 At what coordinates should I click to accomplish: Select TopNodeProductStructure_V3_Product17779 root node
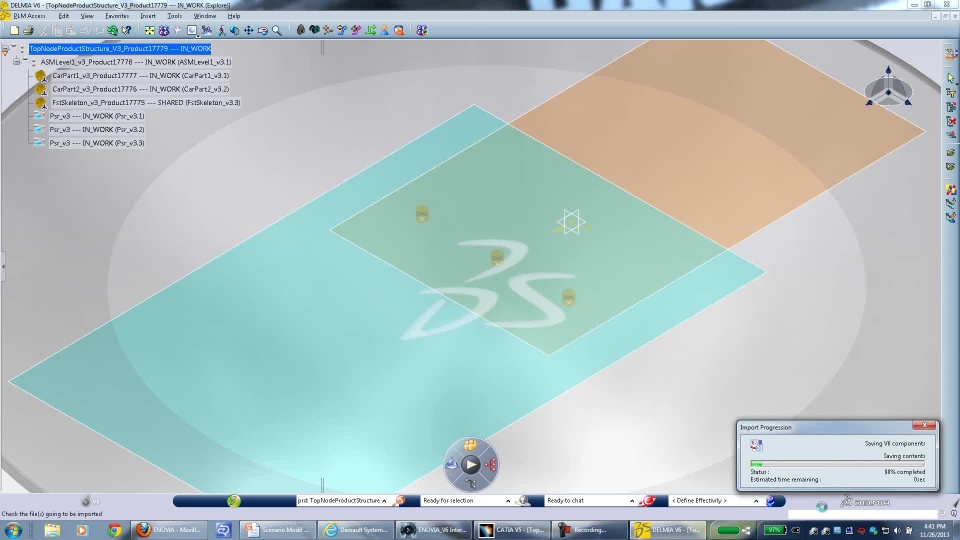click(x=120, y=48)
